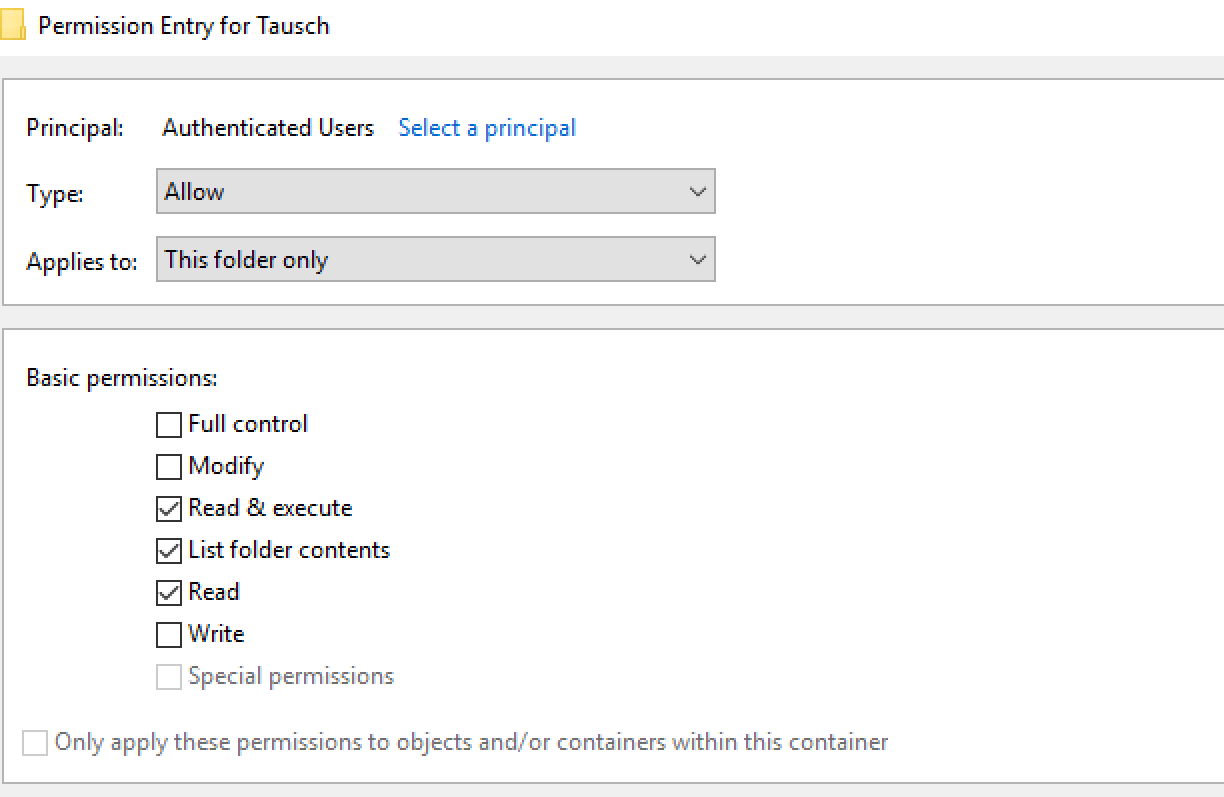
Task: Click the Type field label
Action: pos(55,195)
